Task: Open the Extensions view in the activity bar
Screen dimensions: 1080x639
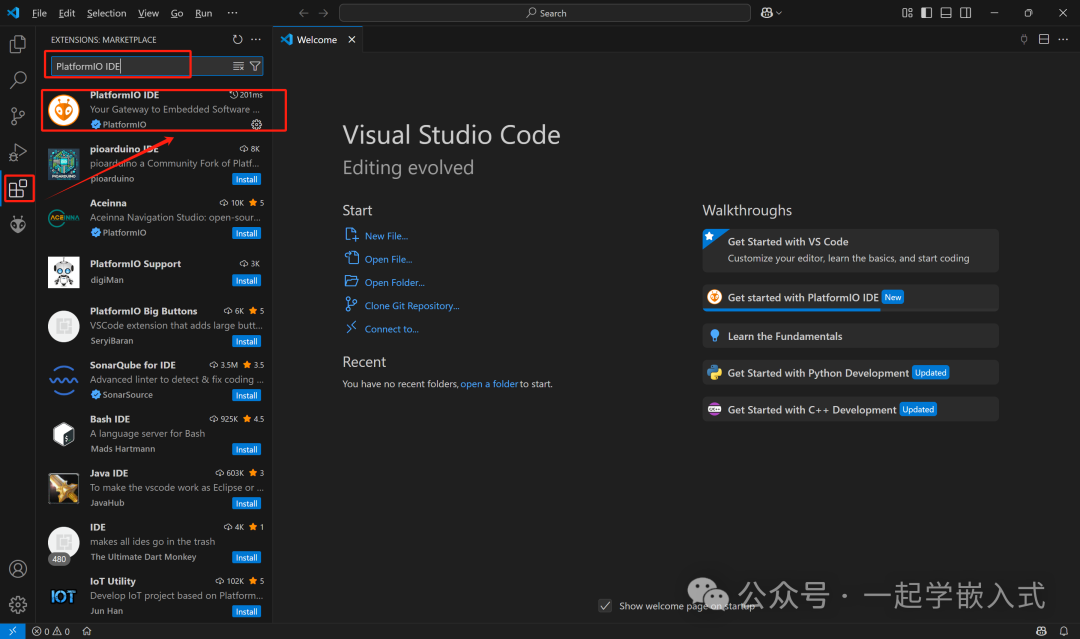Action: tap(17, 188)
